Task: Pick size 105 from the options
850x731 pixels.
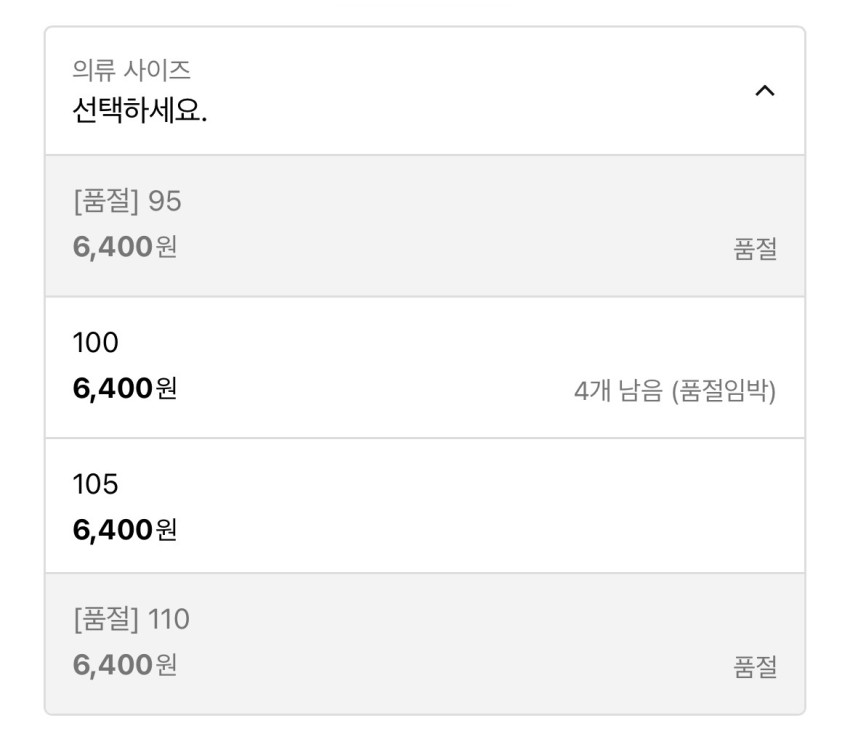Action: 96,485
